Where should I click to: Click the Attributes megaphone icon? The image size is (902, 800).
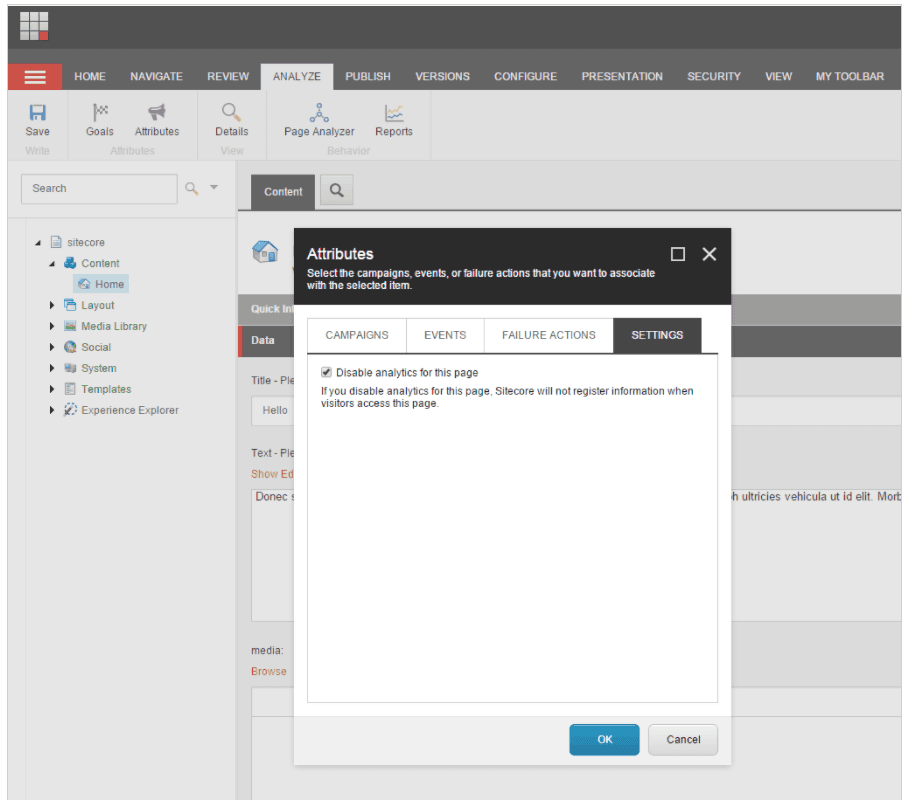(157, 114)
